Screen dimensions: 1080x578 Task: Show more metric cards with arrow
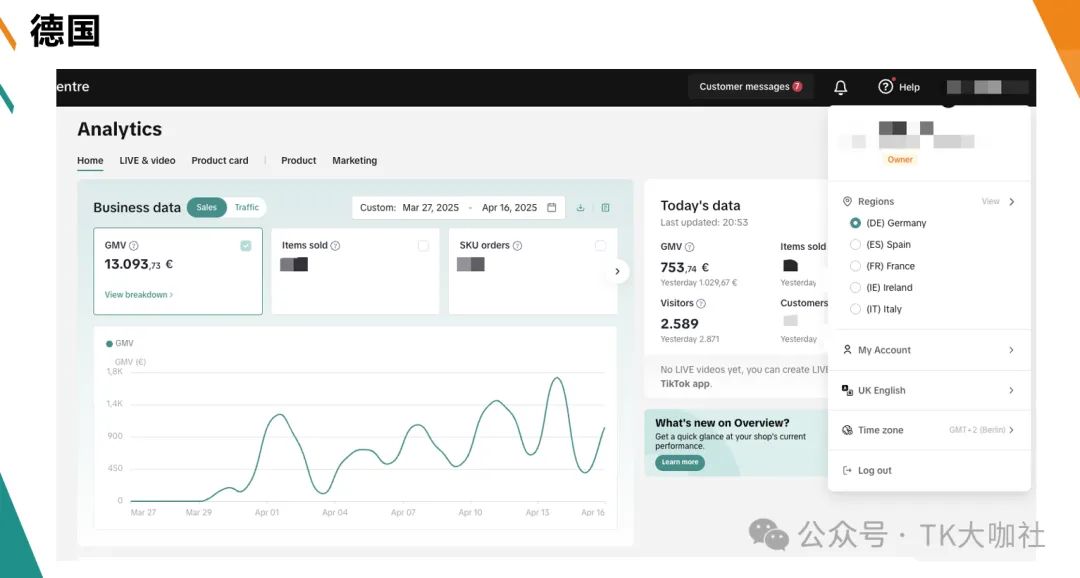coord(617,271)
